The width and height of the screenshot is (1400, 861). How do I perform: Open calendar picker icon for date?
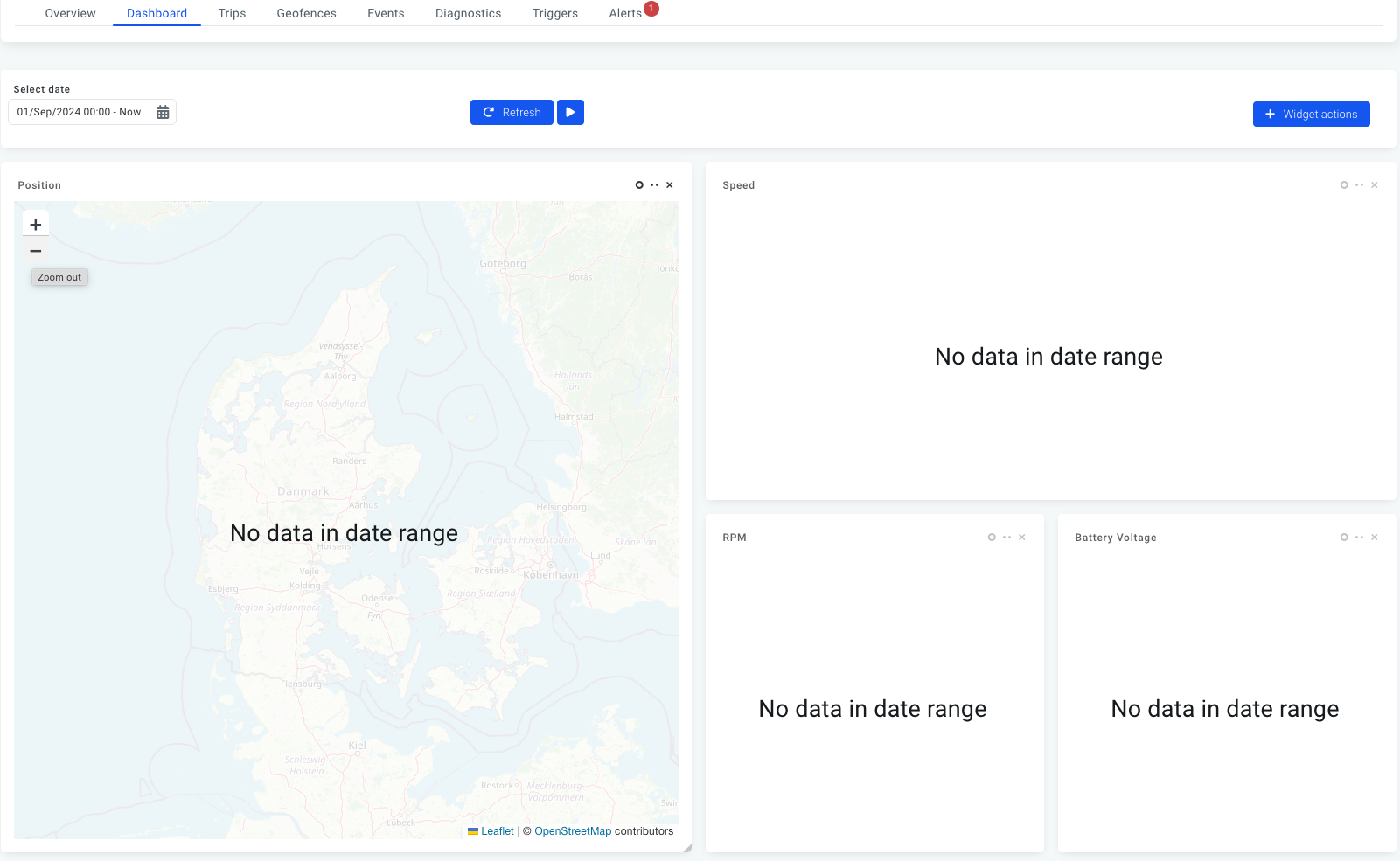[x=163, y=112]
